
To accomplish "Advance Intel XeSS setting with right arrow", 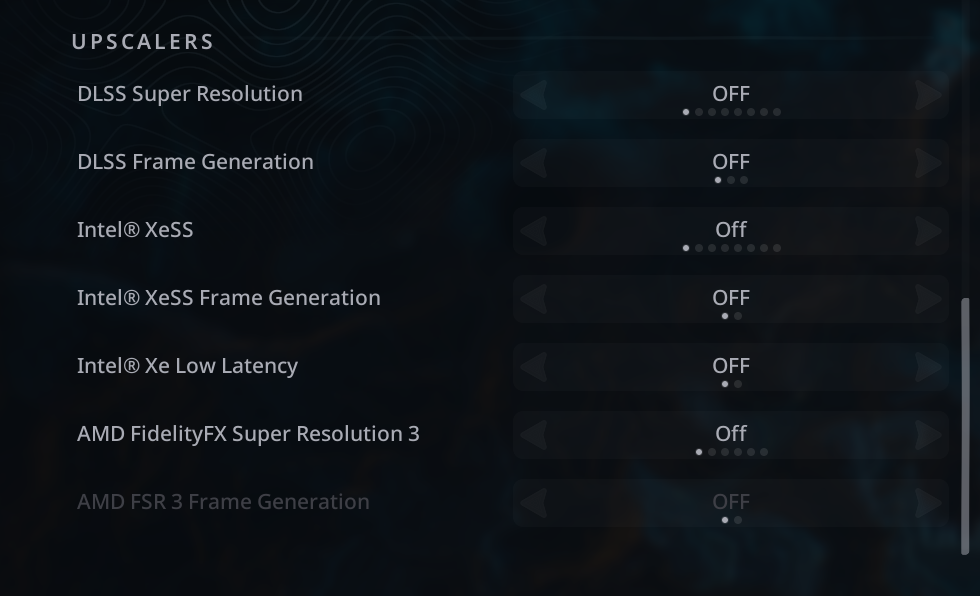I will pyautogui.click(x=928, y=231).
